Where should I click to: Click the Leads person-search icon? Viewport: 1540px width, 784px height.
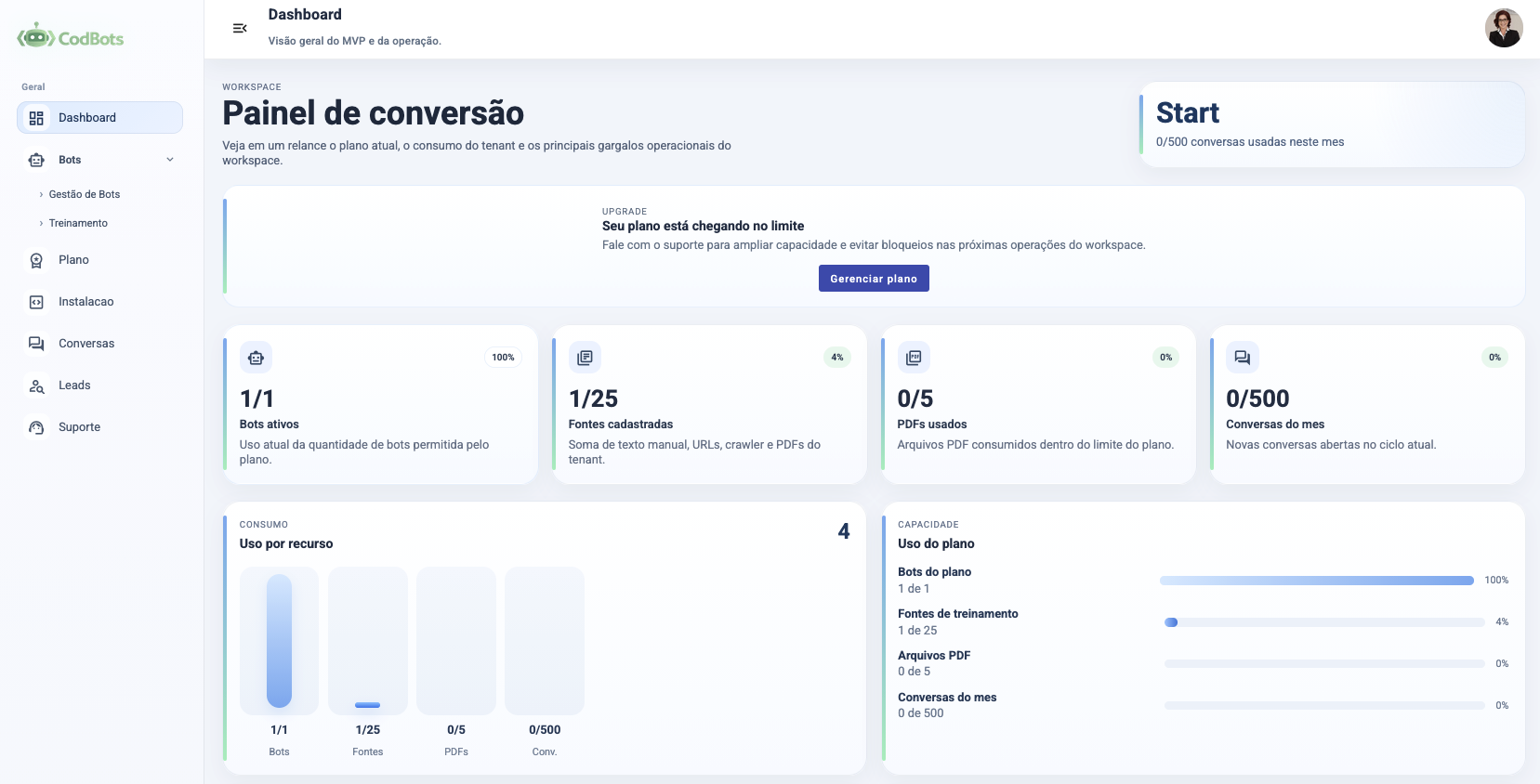point(36,385)
